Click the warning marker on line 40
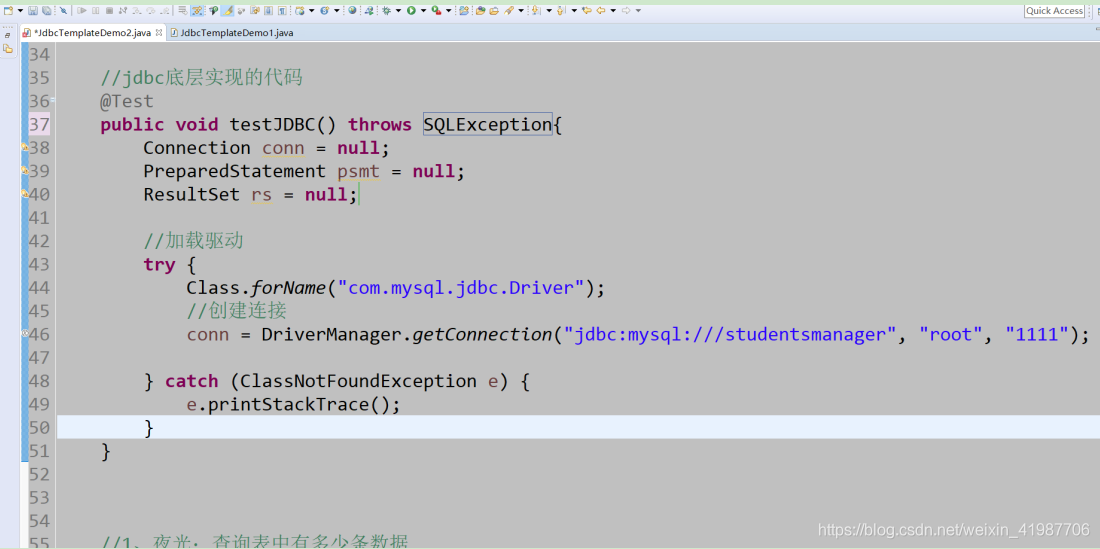 [x=25, y=194]
